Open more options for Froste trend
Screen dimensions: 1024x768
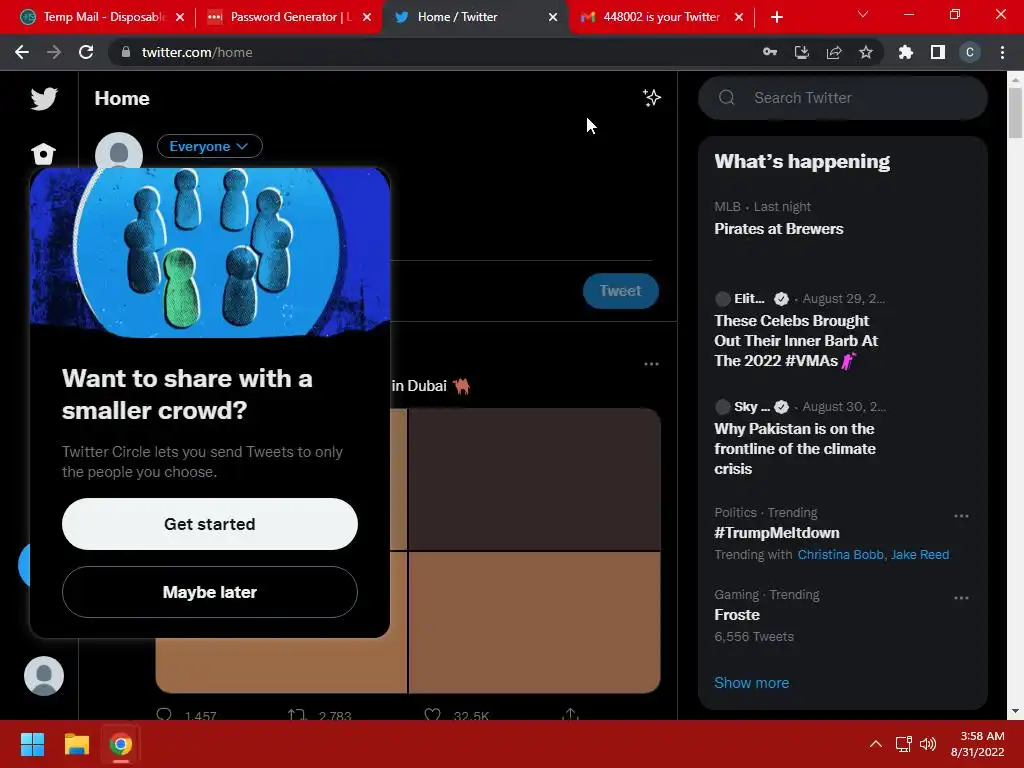(x=961, y=598)
